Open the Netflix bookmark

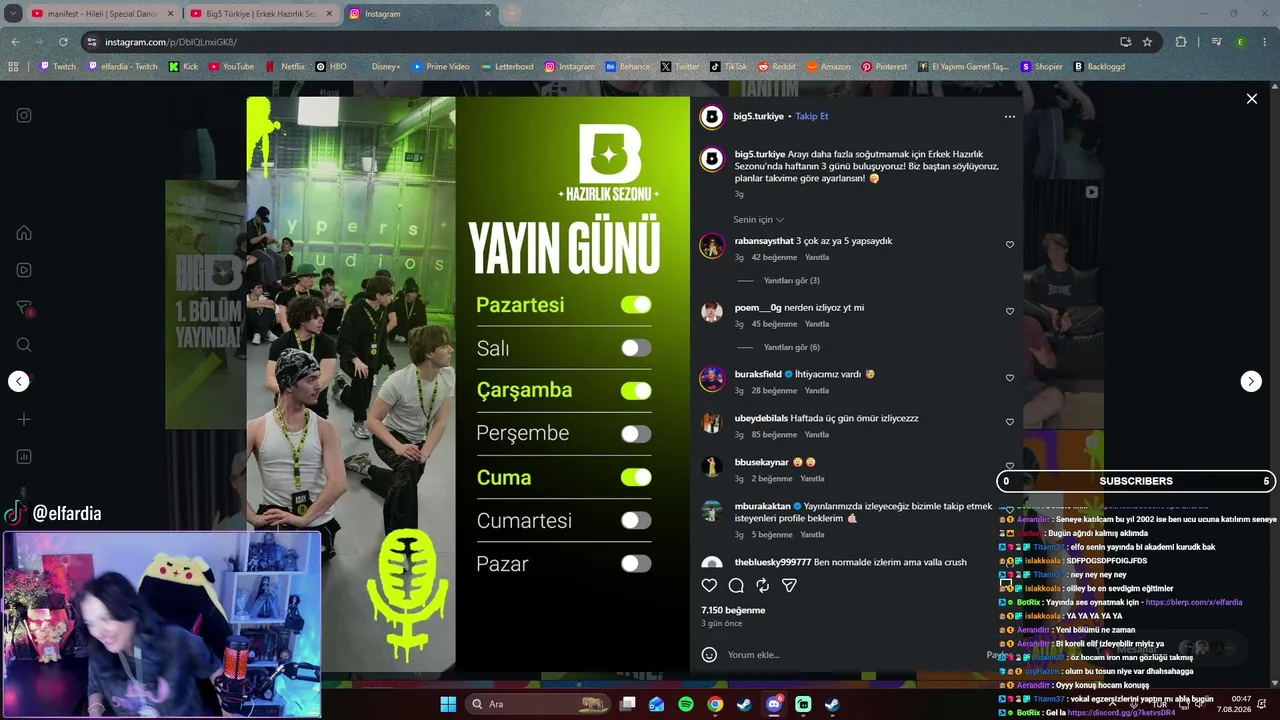(285, 67)
